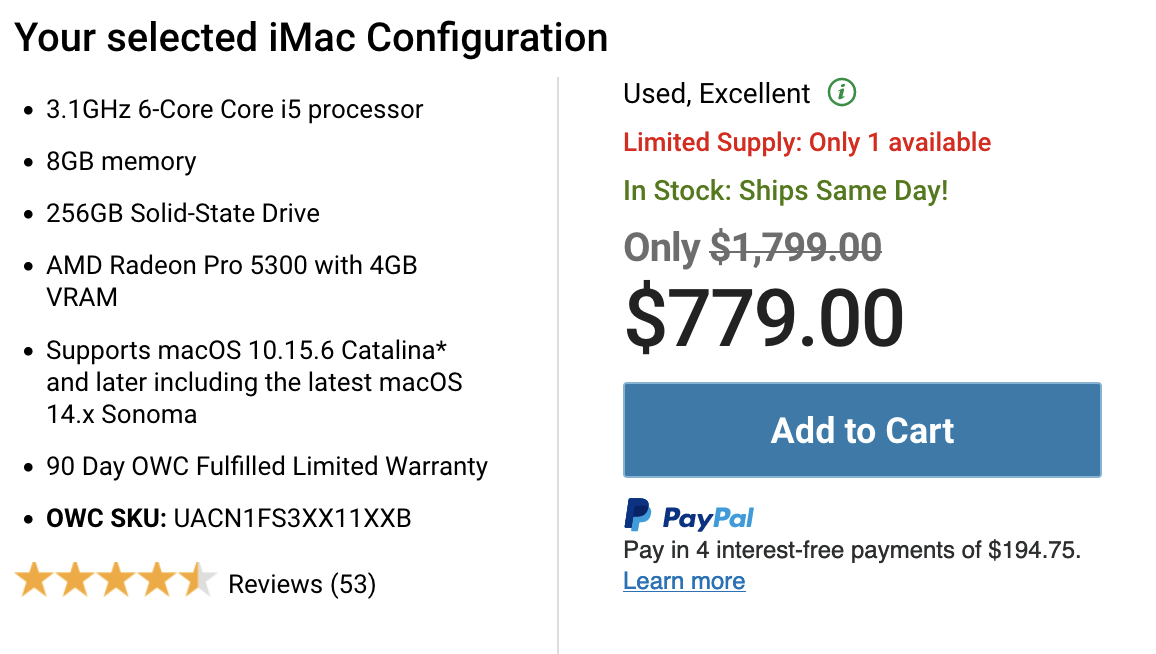The image size is (1156, 654).
Task: Click the crossed-out $1,799.00 original price
Action: tap(795, 247)
